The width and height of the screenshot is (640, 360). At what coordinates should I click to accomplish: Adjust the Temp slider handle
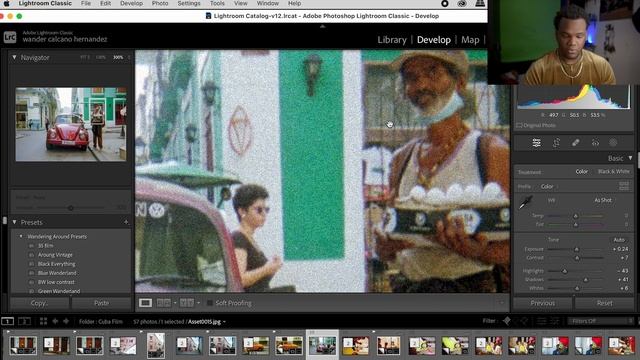point(576,216)
